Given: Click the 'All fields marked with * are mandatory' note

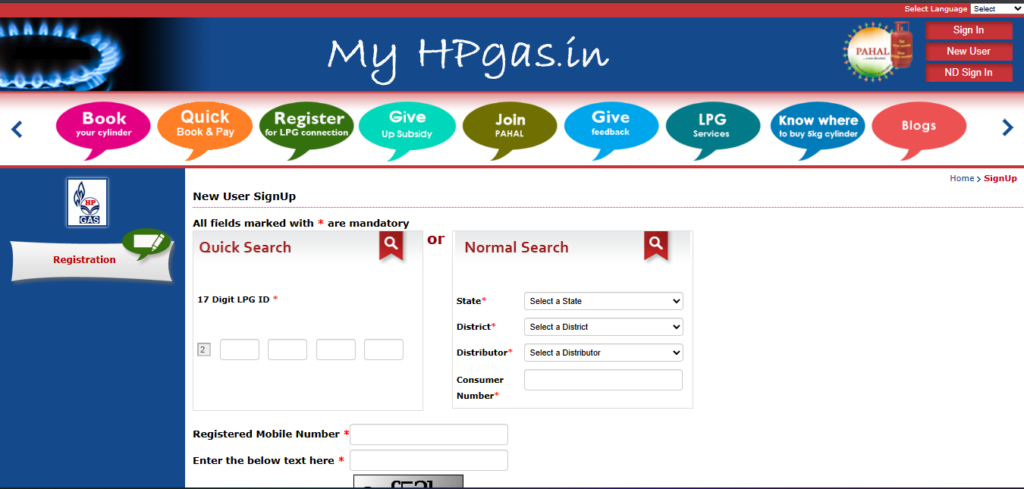Looking at the screenshot, I should 301,223.
